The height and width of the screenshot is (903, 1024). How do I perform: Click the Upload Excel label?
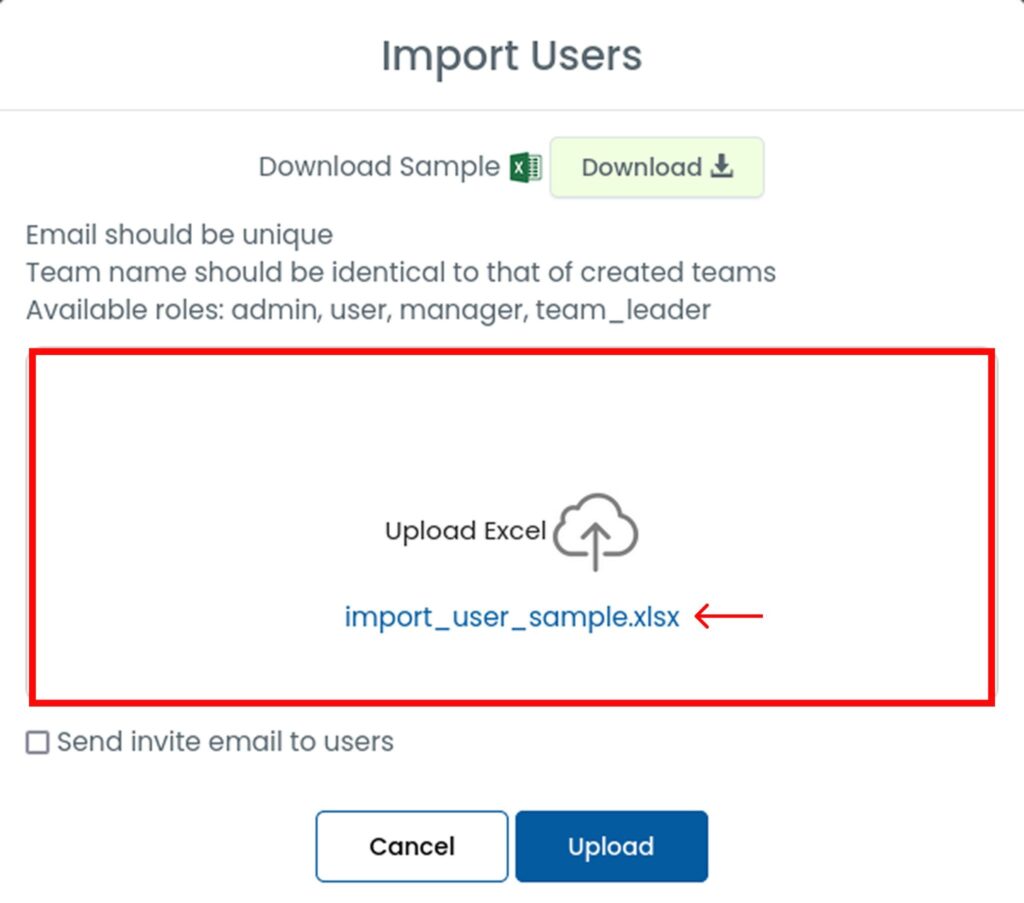pyautogui.click(x=465, y=531)
